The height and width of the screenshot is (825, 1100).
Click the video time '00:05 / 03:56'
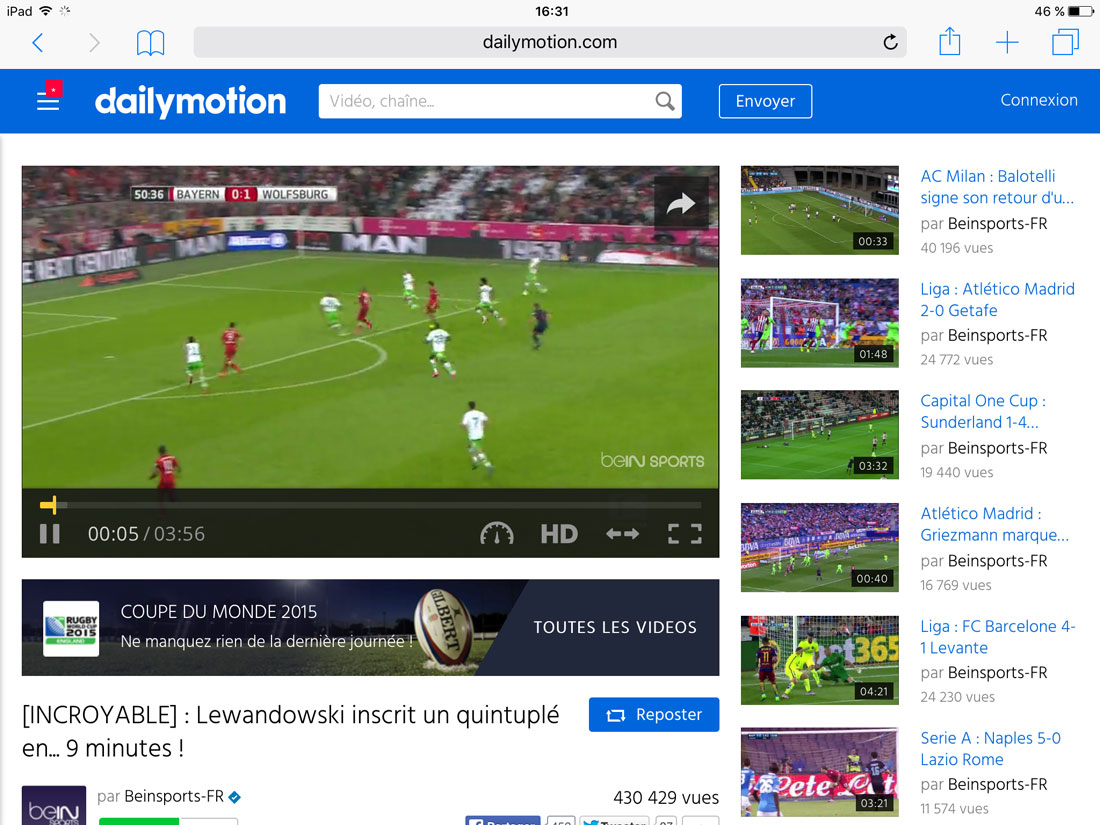(x=146, y=534)
